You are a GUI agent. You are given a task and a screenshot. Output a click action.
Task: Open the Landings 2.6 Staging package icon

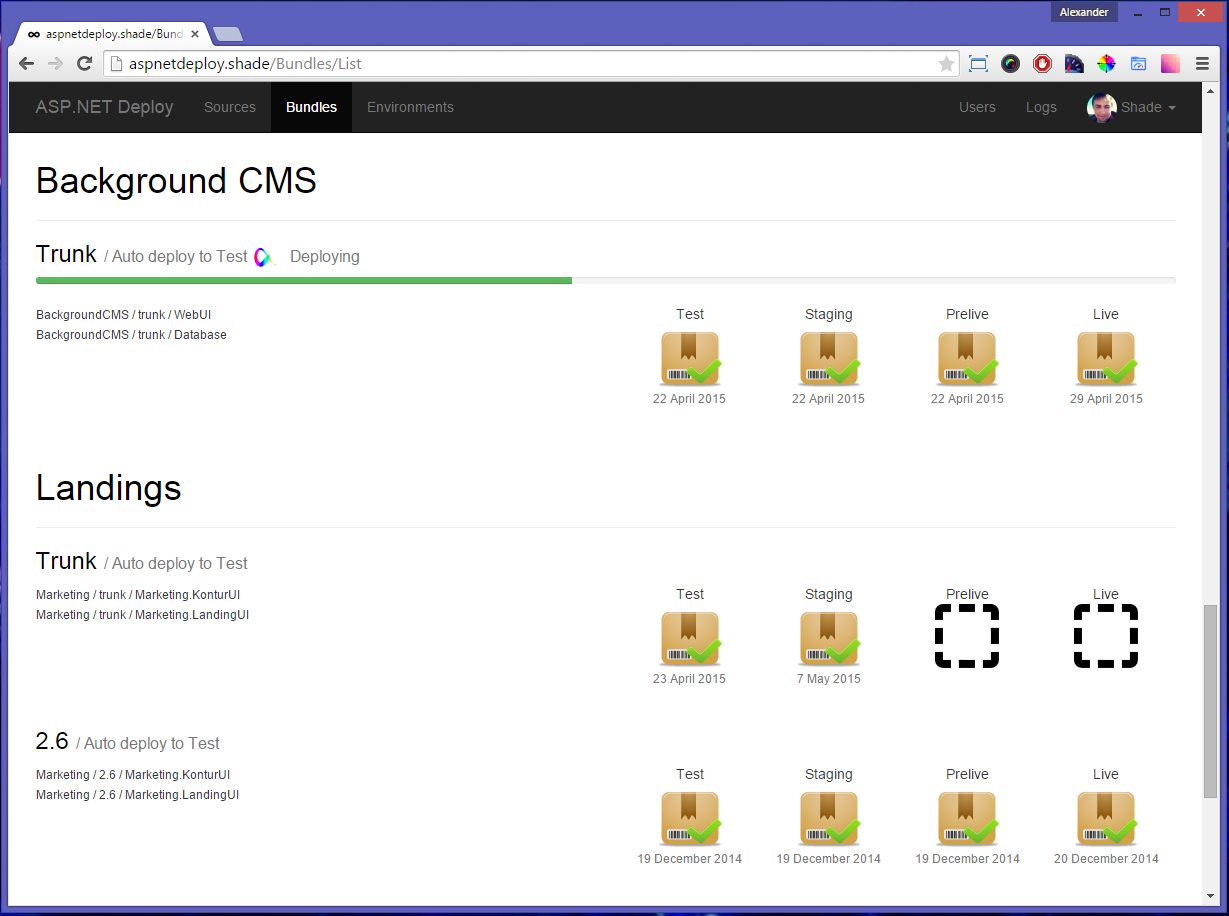[x=829, y=819]
